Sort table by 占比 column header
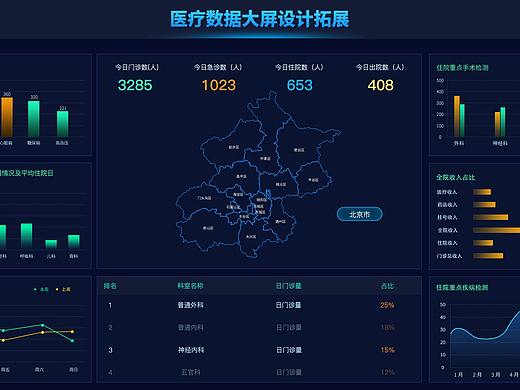The height and width of the screenshot is (390, 520). (387, 286)
